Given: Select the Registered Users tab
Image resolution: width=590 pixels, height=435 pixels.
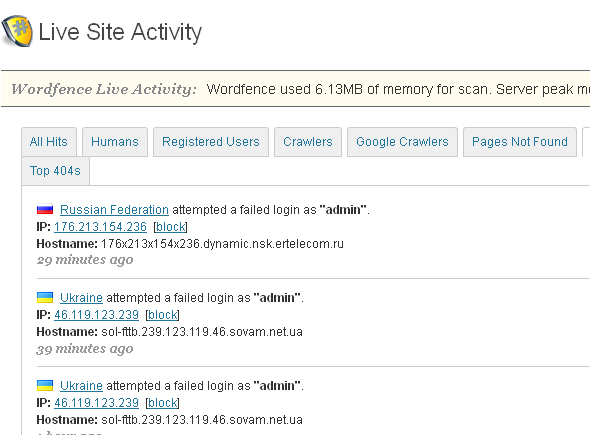Looking at the screenshot, I should click(x=211, y=142).
